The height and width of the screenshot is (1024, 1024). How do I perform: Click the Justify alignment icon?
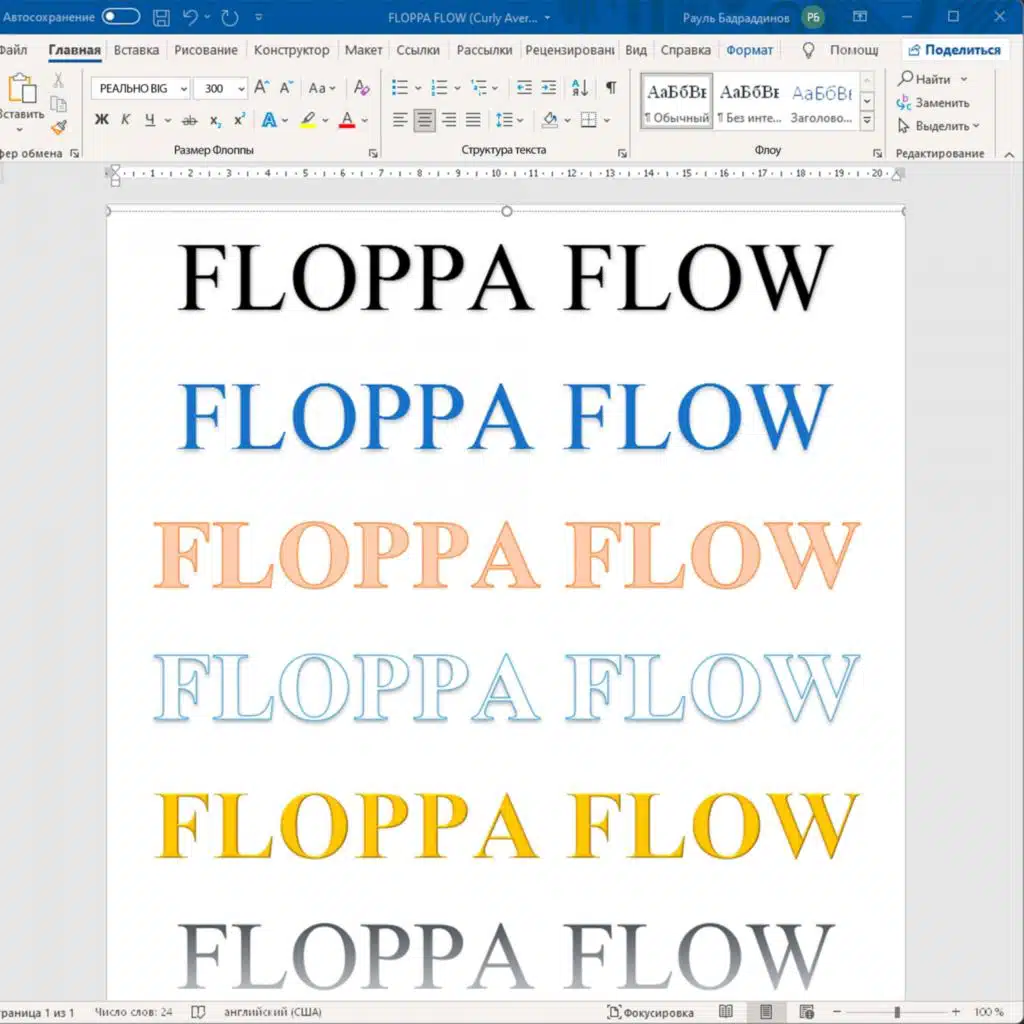click(x=473, y=120)
